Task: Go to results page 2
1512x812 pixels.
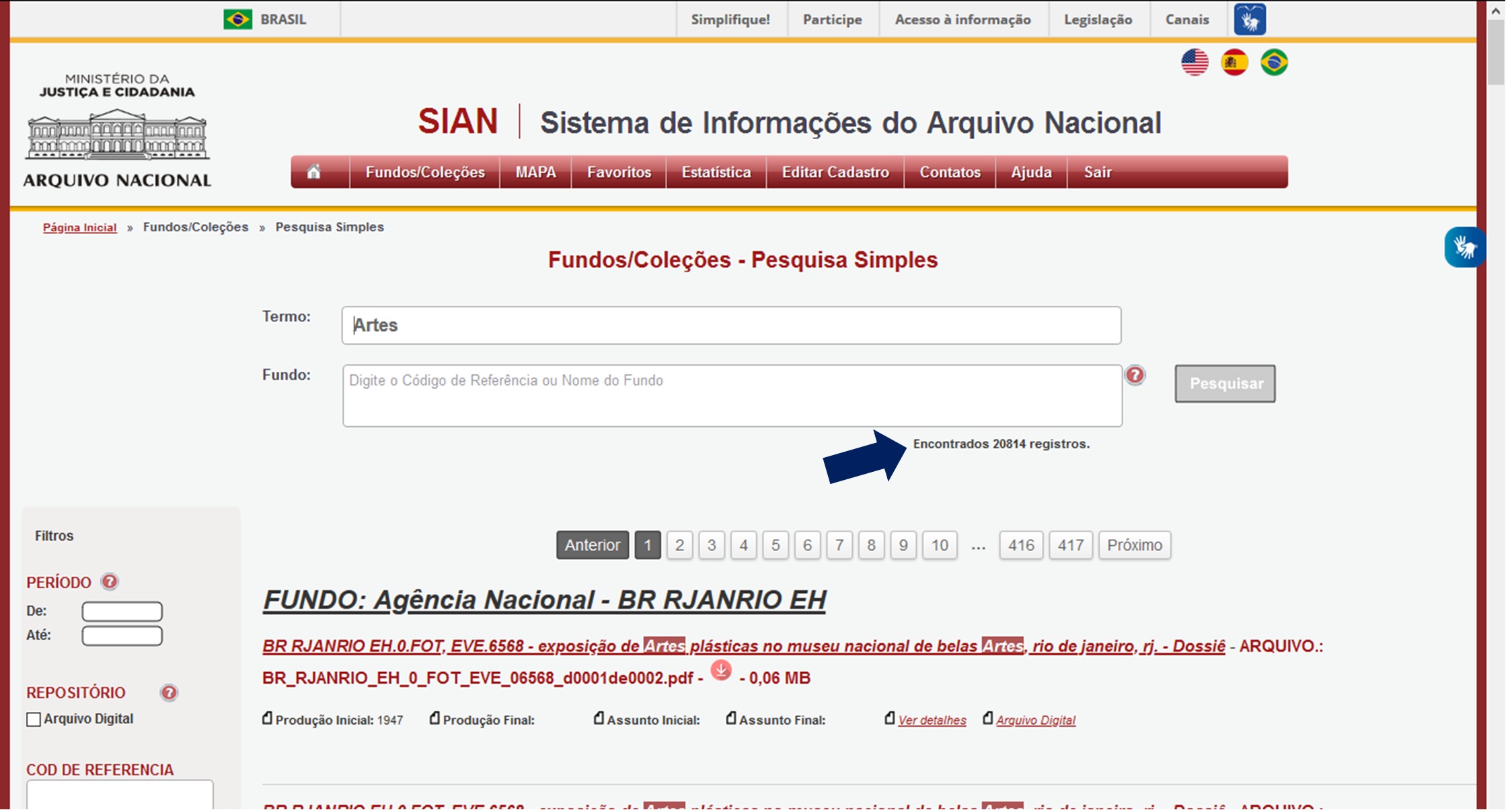Action: [679, 545]
